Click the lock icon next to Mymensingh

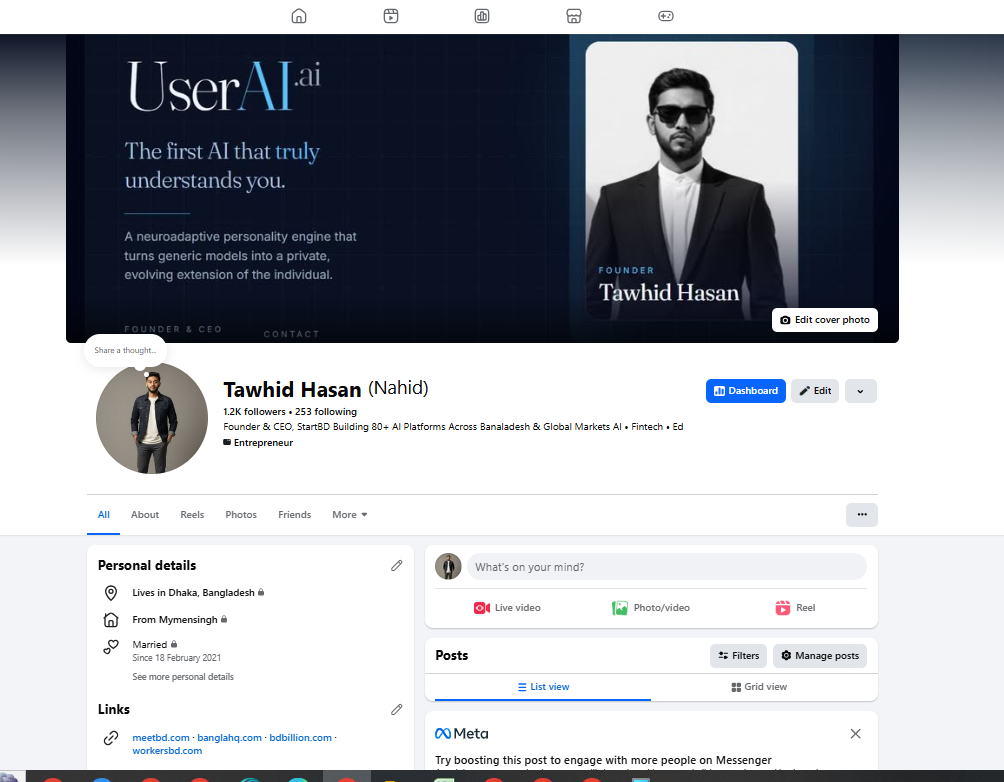click(224, 619)
